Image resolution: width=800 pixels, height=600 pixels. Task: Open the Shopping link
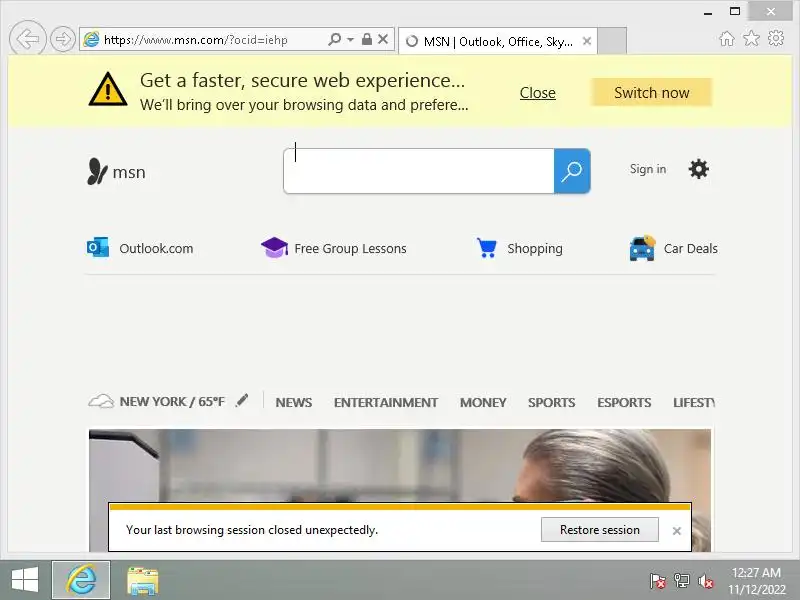point(535,248)
